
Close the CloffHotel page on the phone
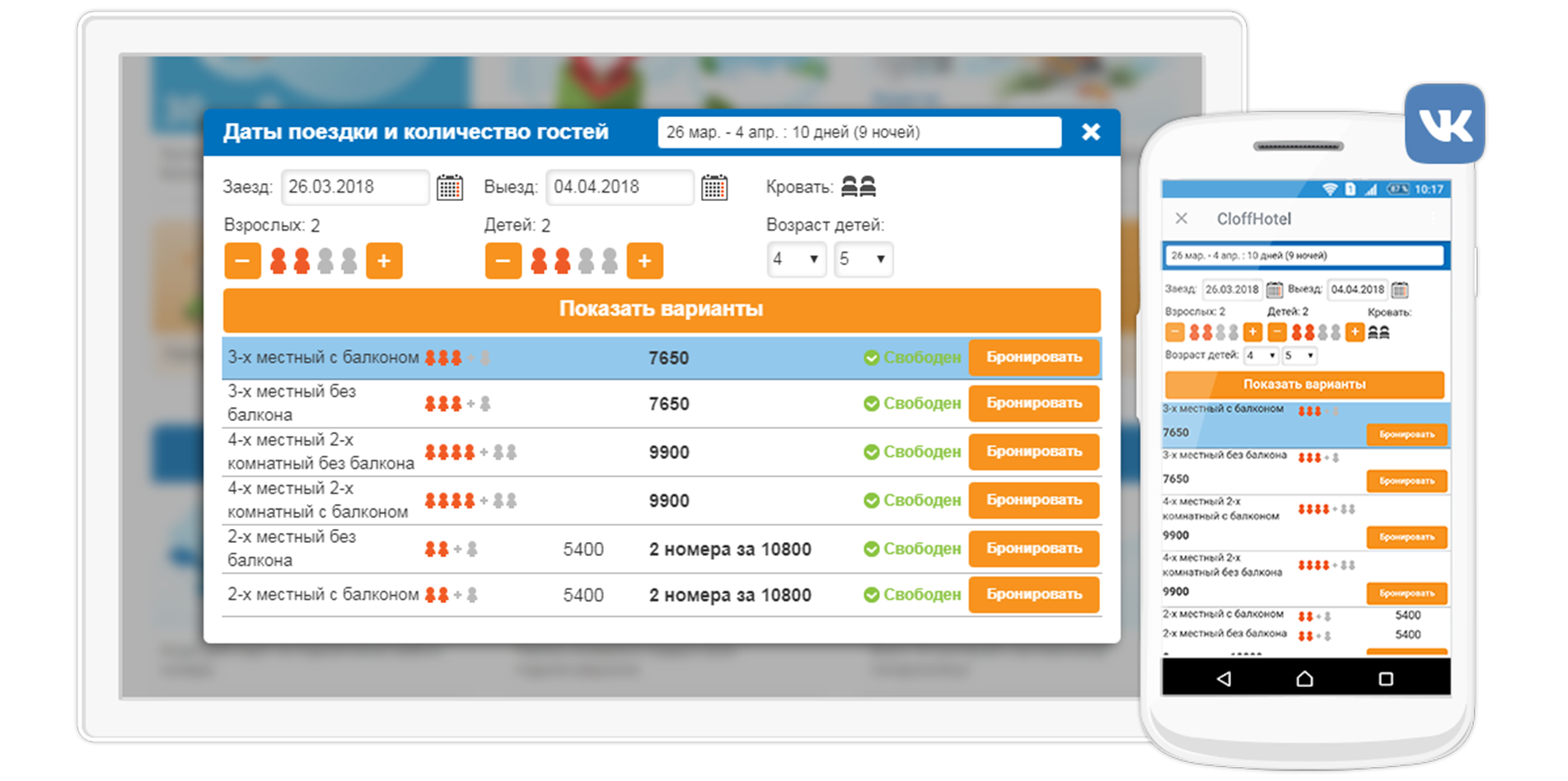(1182, 218)
